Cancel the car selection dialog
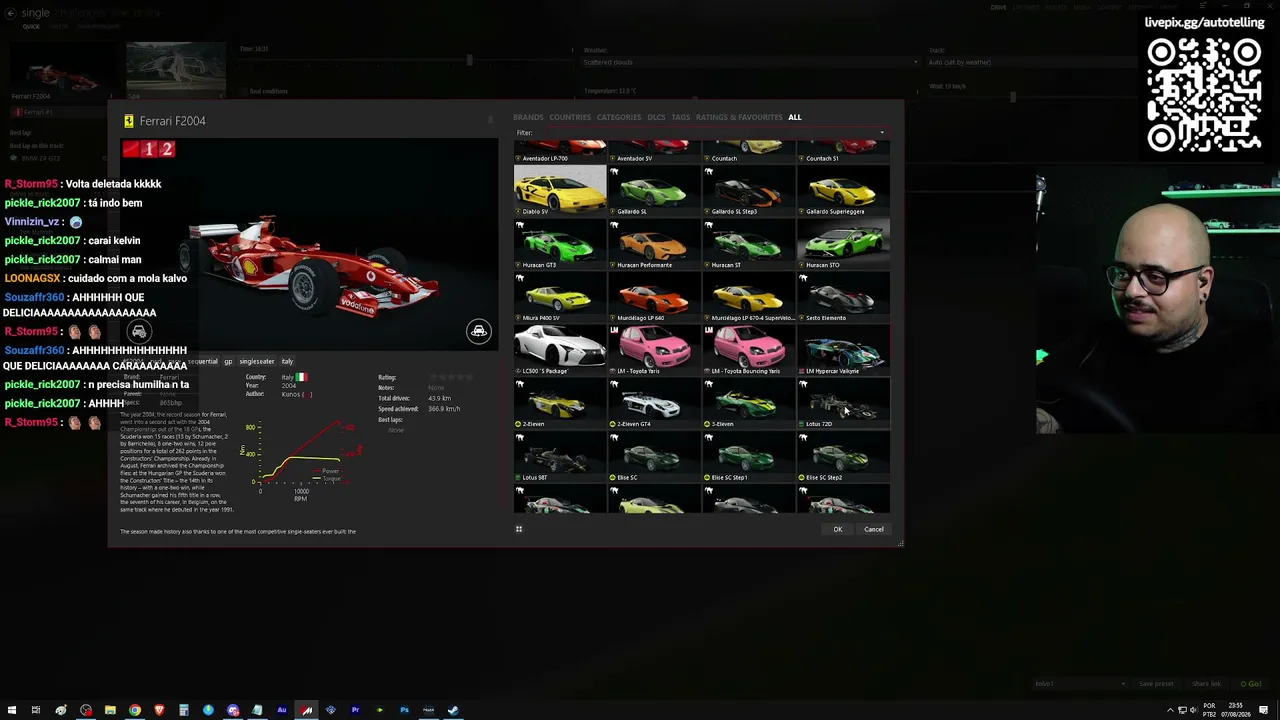Viewport: 1280px width, 720px height. [874, 529]
